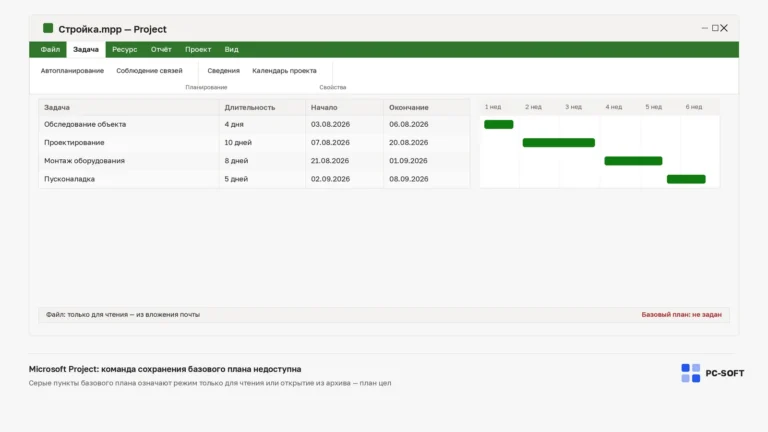This screenshot has width=768, height=432.
Task: Click the 2 нед timeline header
Action: point(533,107)
